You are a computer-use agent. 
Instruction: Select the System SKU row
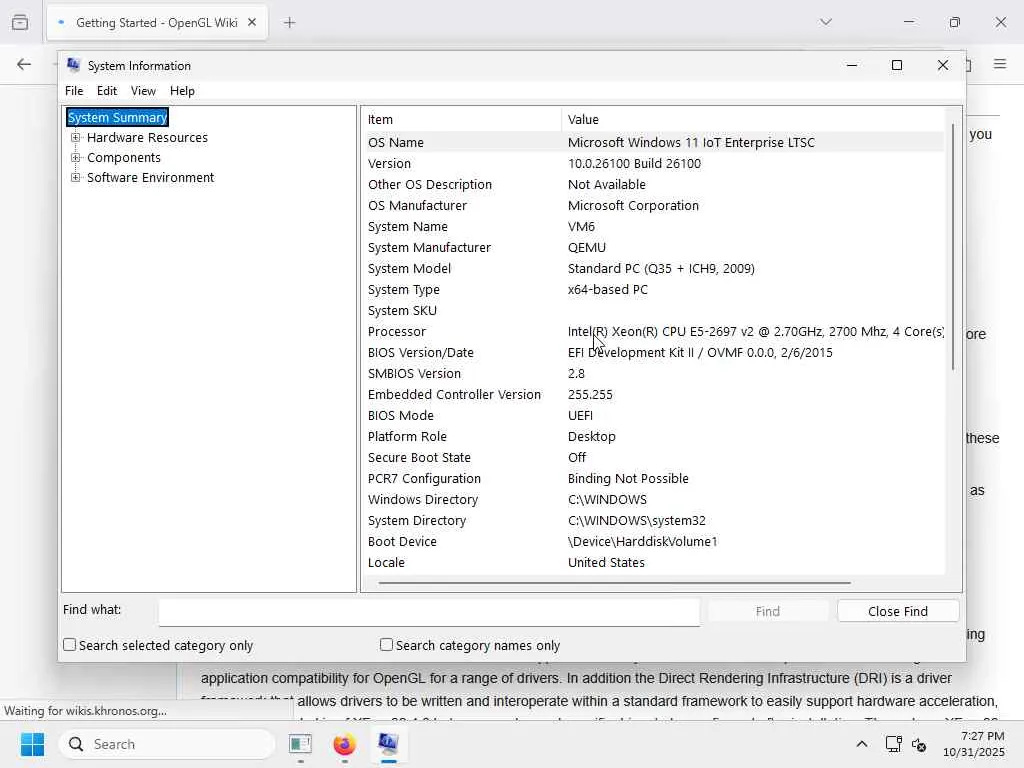click(653, 310)
